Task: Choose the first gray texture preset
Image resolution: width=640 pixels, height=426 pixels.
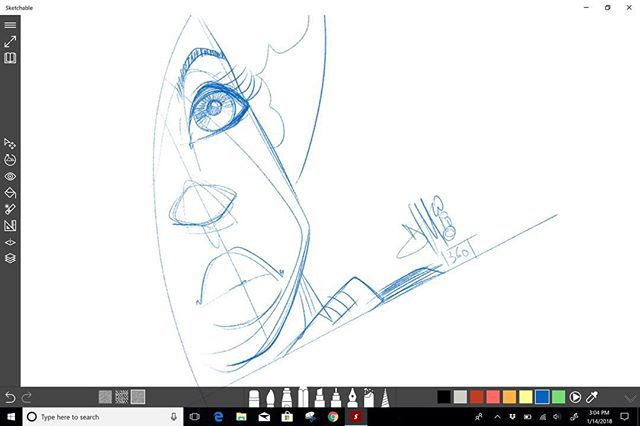Action: pos(105,397)
